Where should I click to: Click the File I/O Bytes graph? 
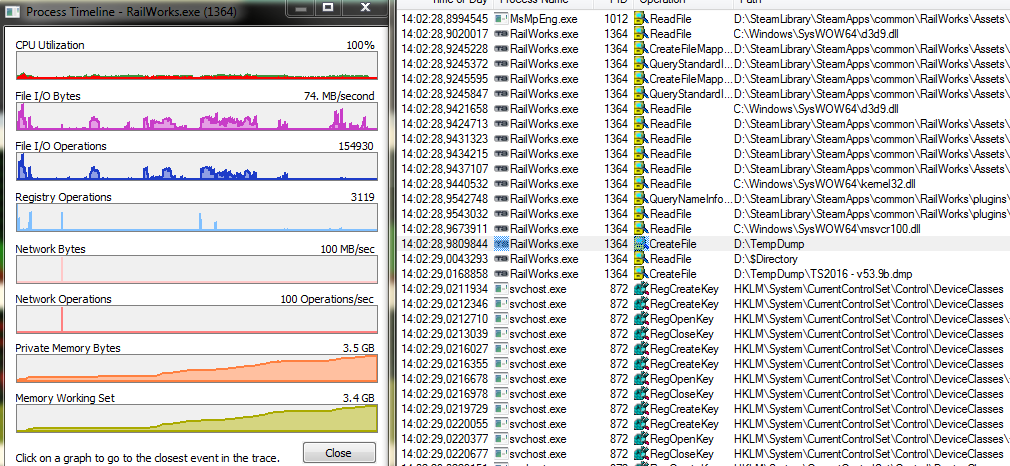pyautogui.click(x=196, y=117)
